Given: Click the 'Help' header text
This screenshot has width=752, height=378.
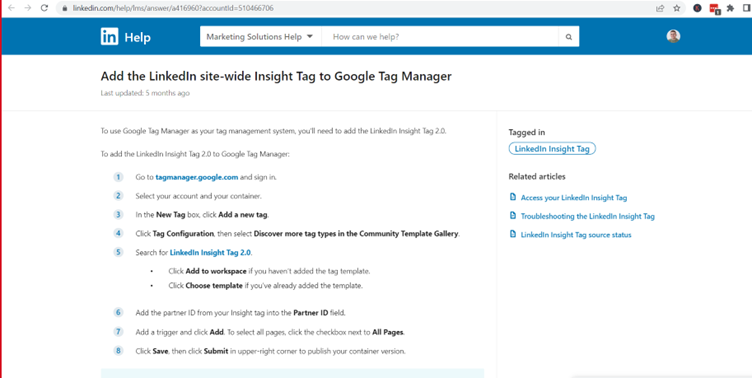Looking at the screenshot, I should pyautogui.click(x=138, y=37).
